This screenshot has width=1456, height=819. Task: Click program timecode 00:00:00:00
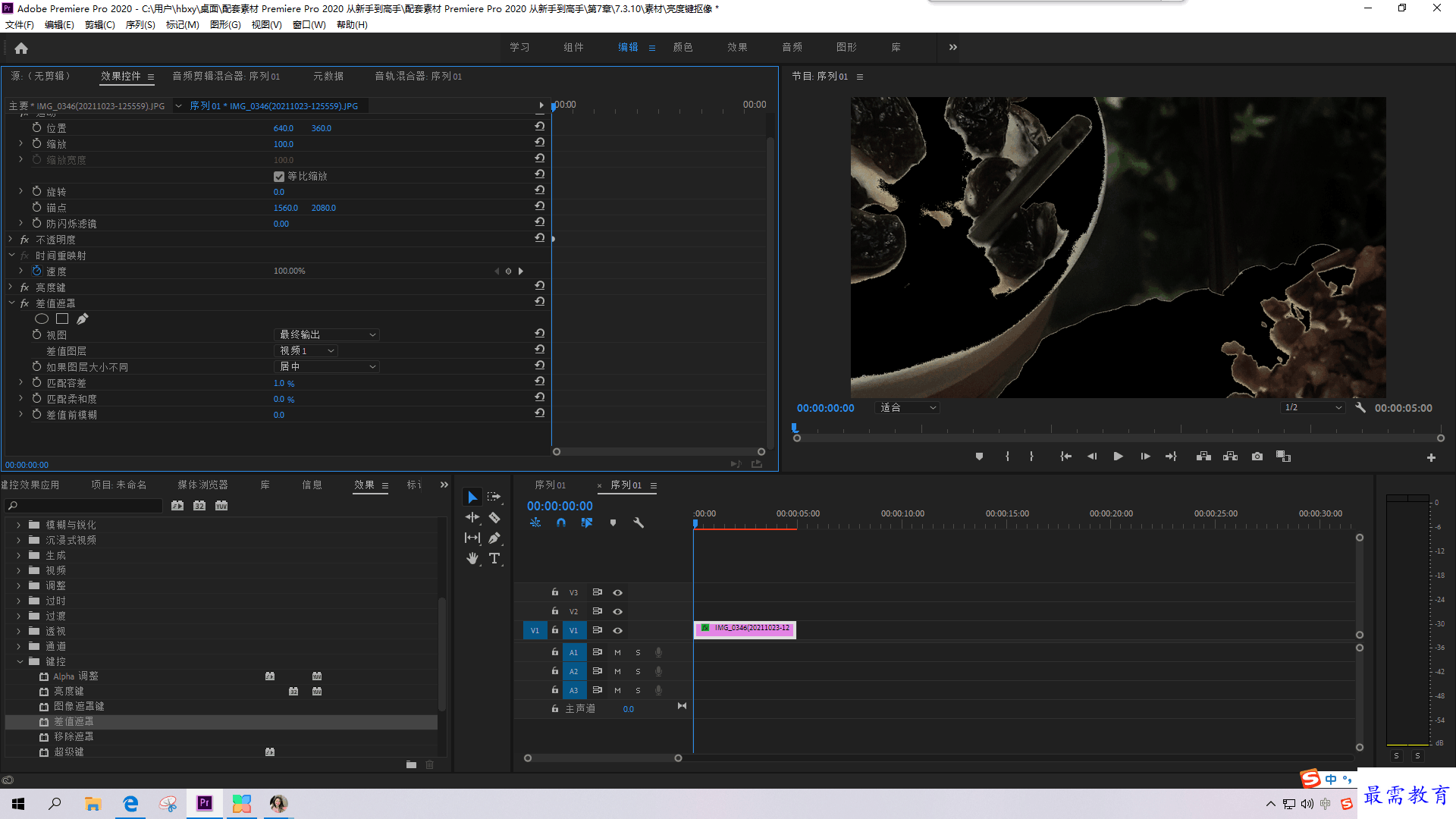point(825,408)
